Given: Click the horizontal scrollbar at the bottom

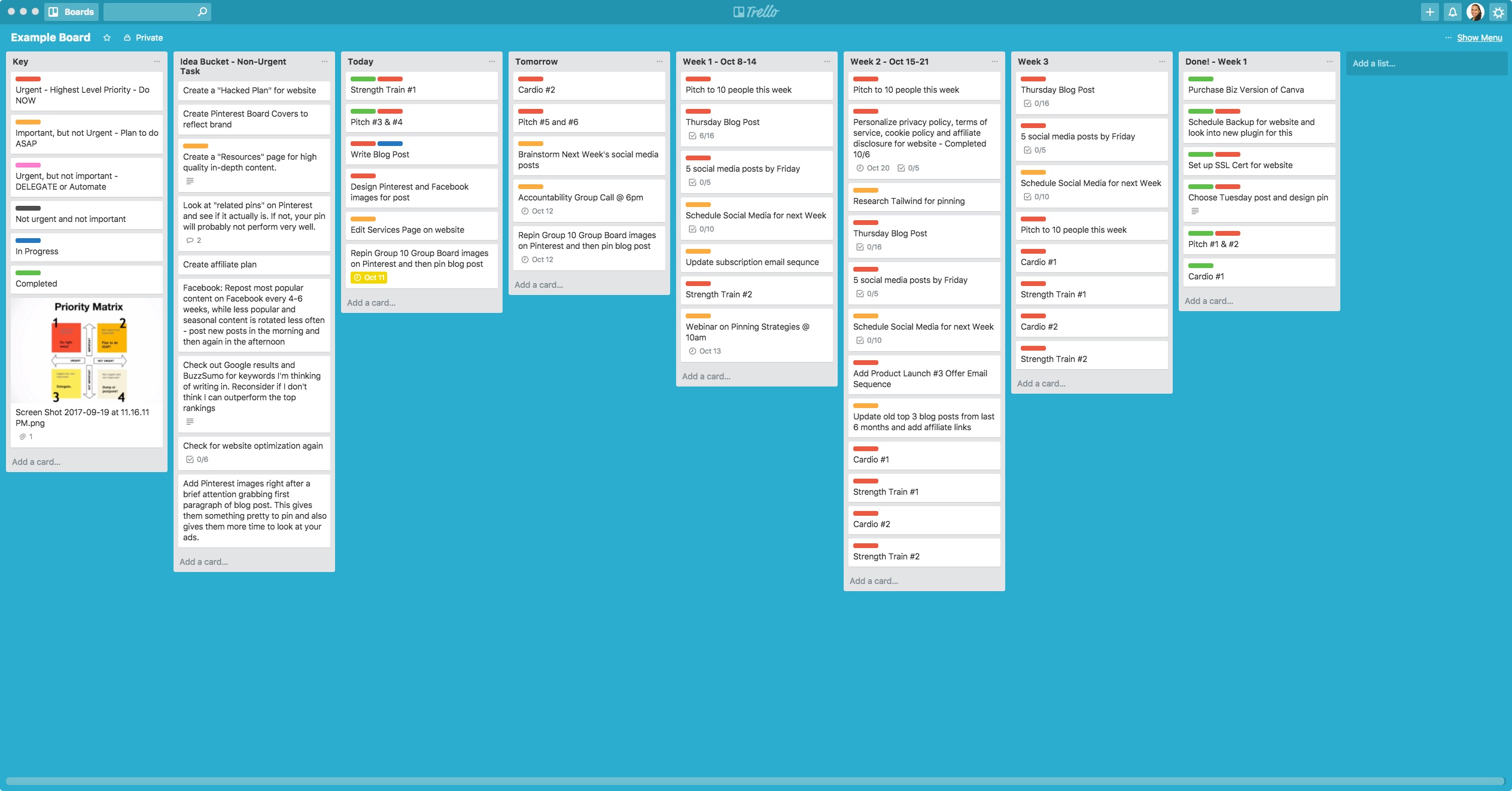Looking at the screenshot, I should point(755,781).
